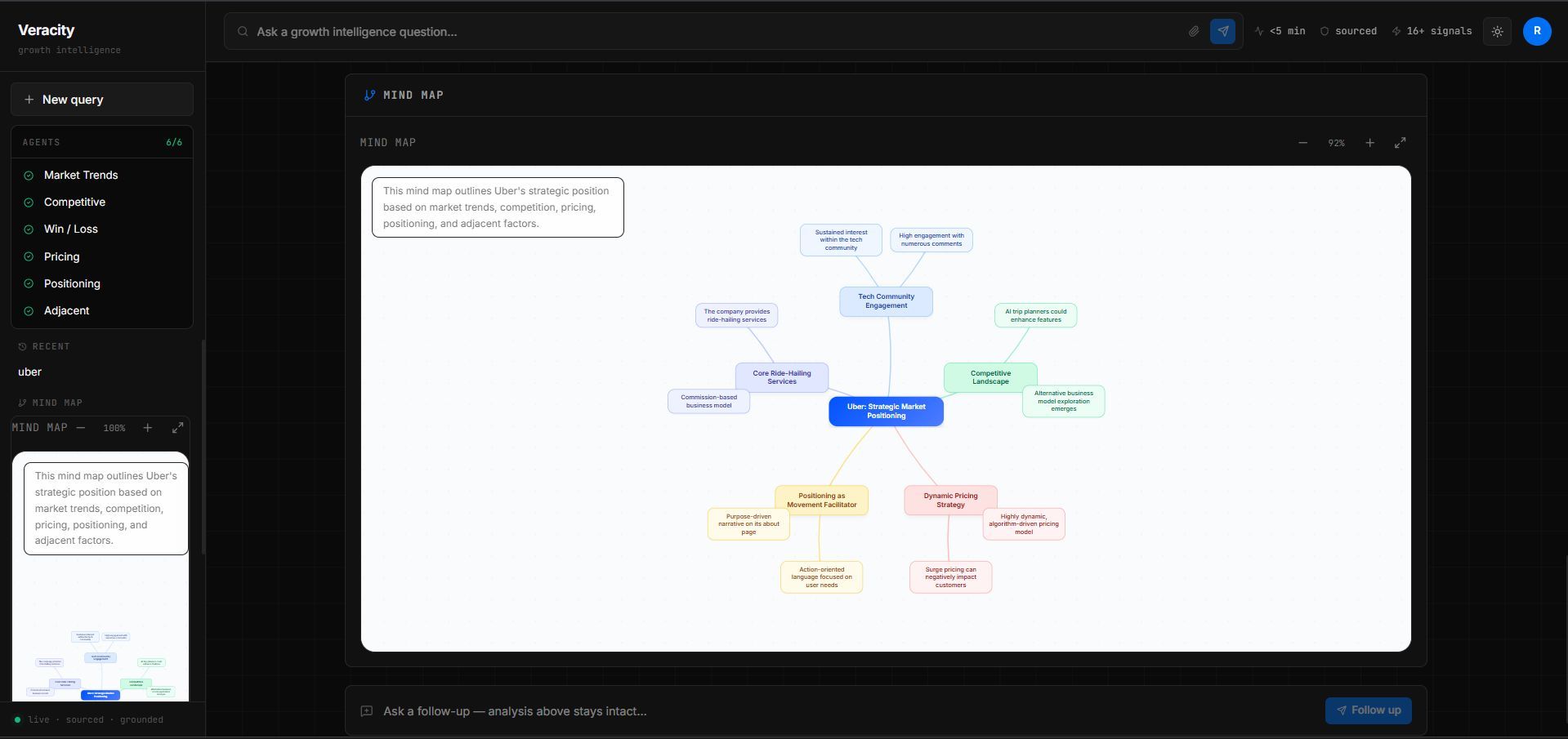Click the Sustained interest within tech community node
The height and width of the screenshot is (739, 1568).
(x=841, y=240)
